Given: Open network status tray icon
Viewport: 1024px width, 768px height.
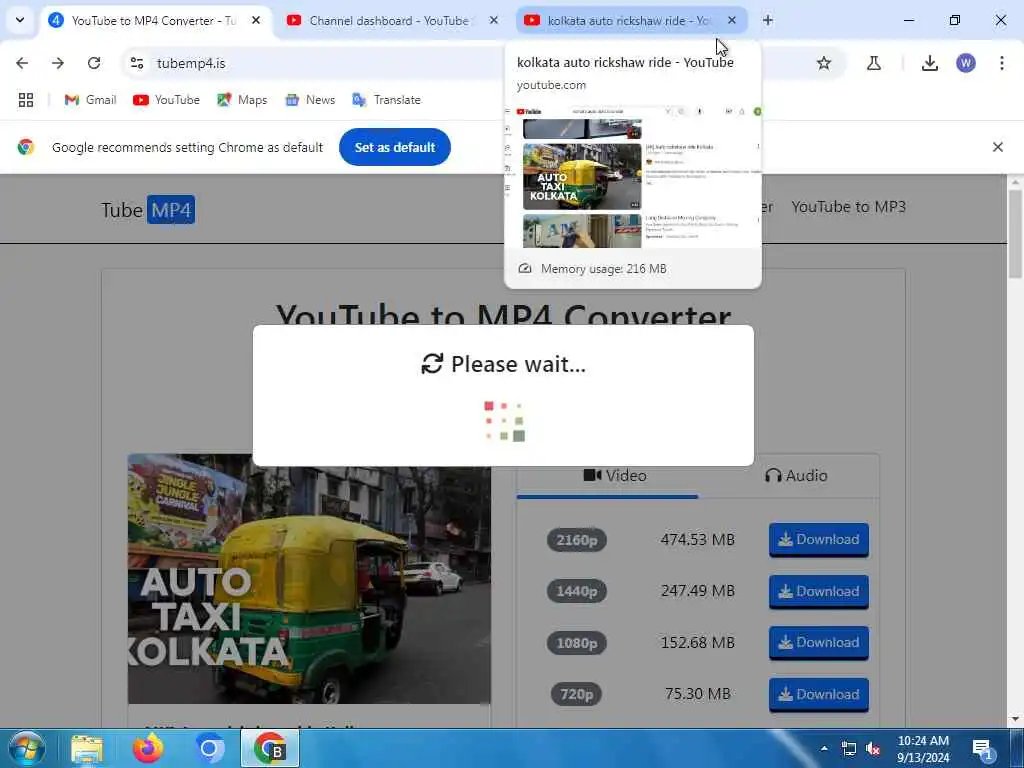Looking at the screenshot, I should pos(848,748).
